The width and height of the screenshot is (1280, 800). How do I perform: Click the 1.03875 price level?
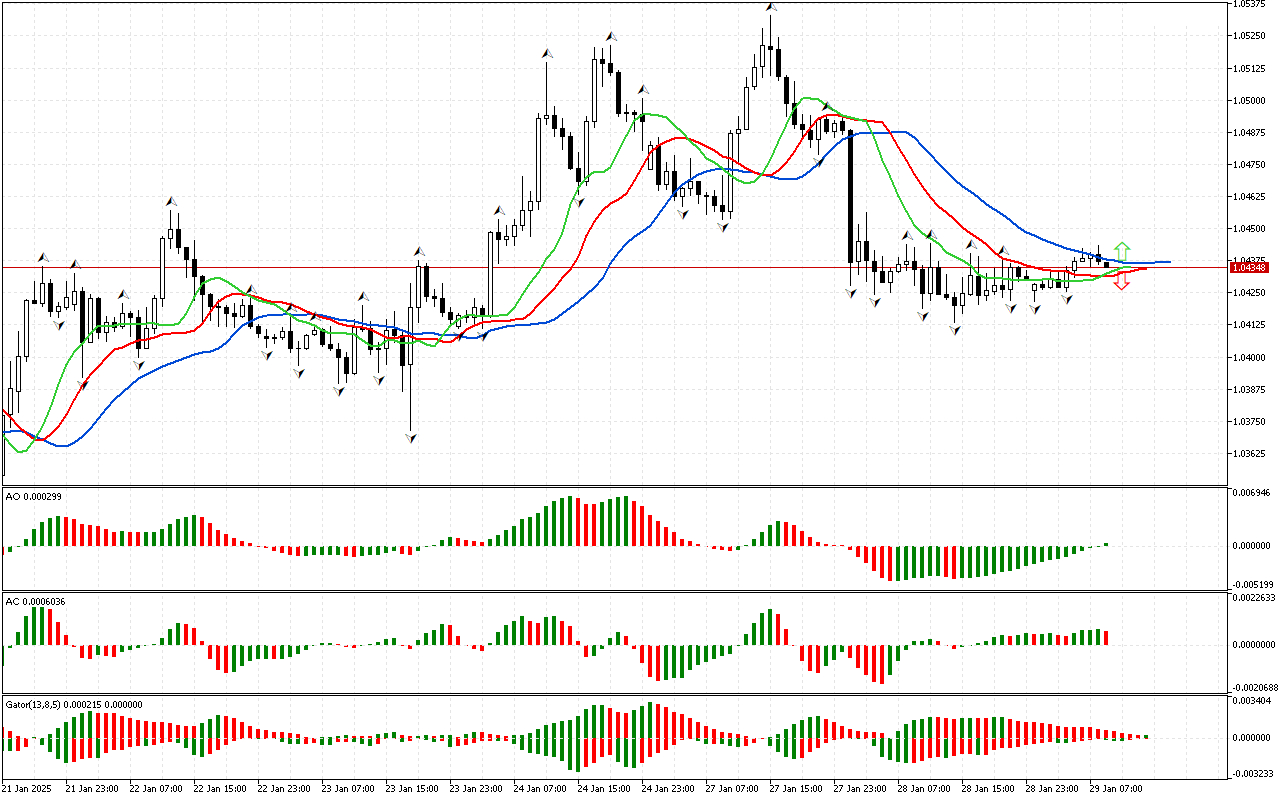[1250, 389]
